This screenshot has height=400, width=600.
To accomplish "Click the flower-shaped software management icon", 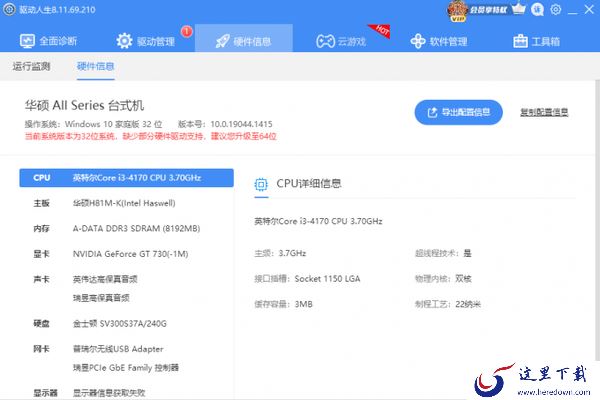I will pyautogui.click(x=417, y=41).
